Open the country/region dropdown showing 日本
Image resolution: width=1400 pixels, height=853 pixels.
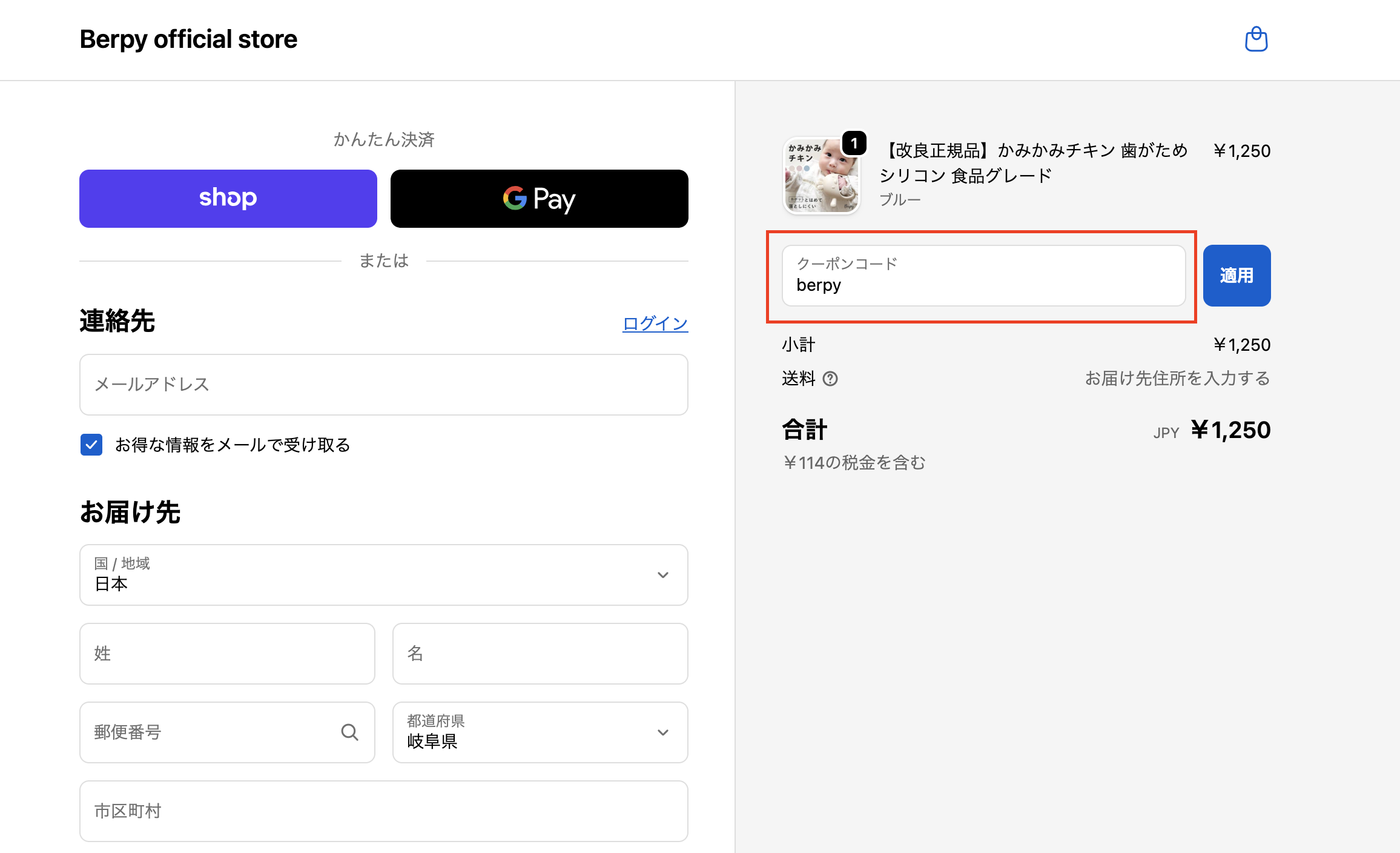(383, 574)
